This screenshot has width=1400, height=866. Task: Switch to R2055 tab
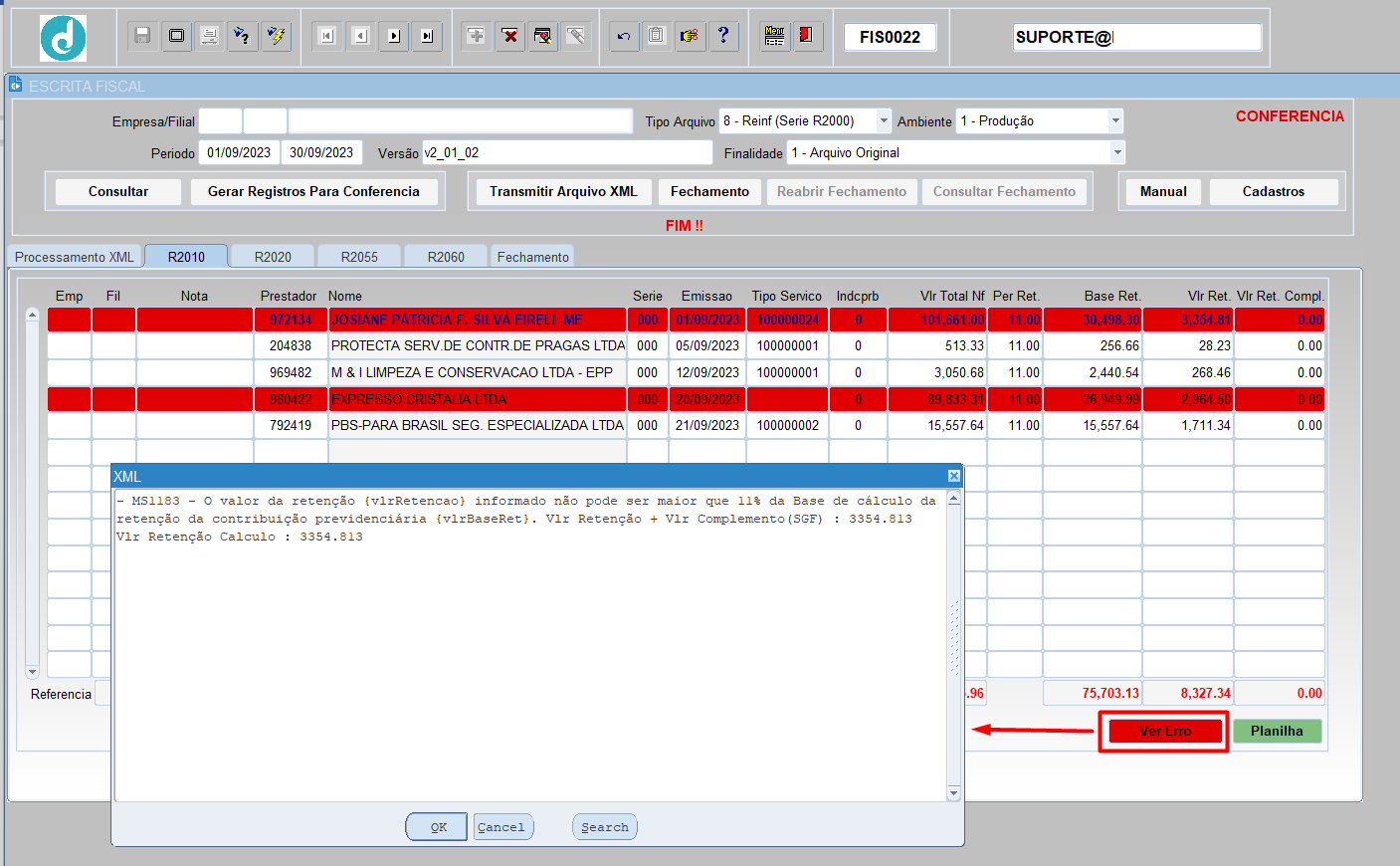point(359,257)
